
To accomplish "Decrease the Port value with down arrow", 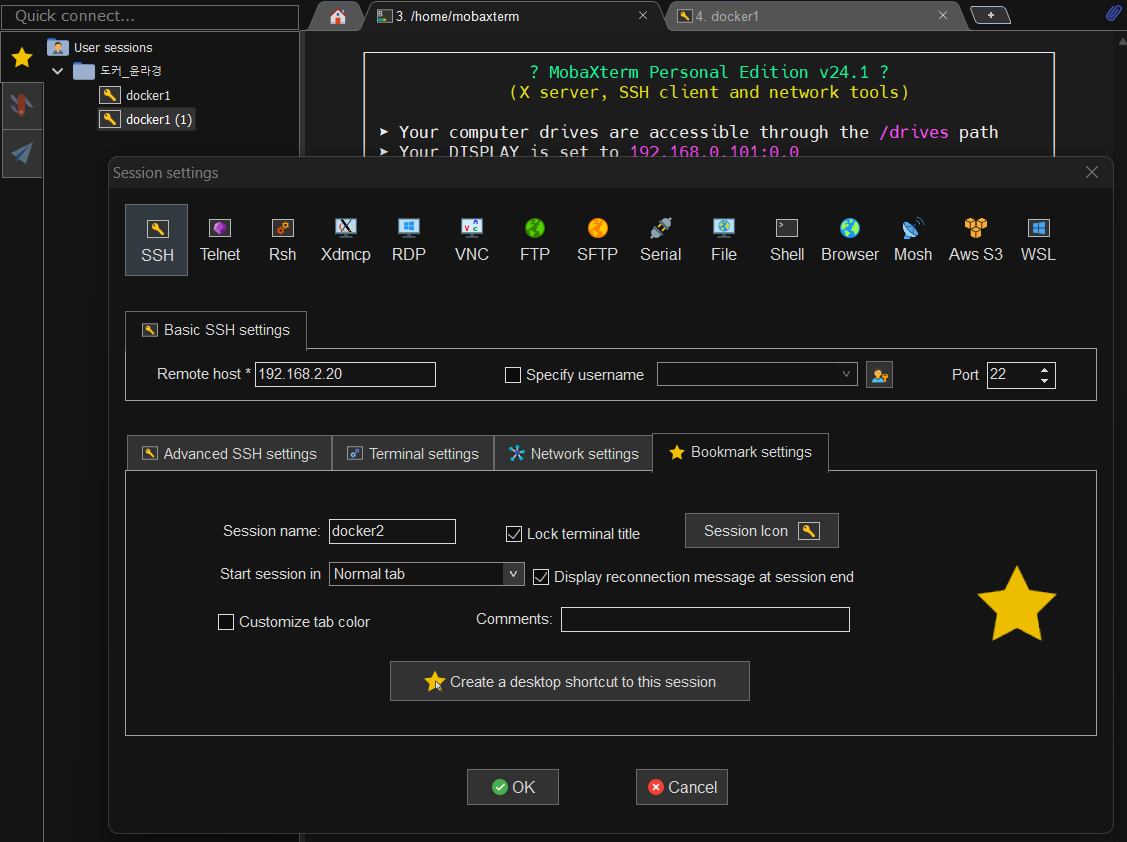I will 1044,380.
